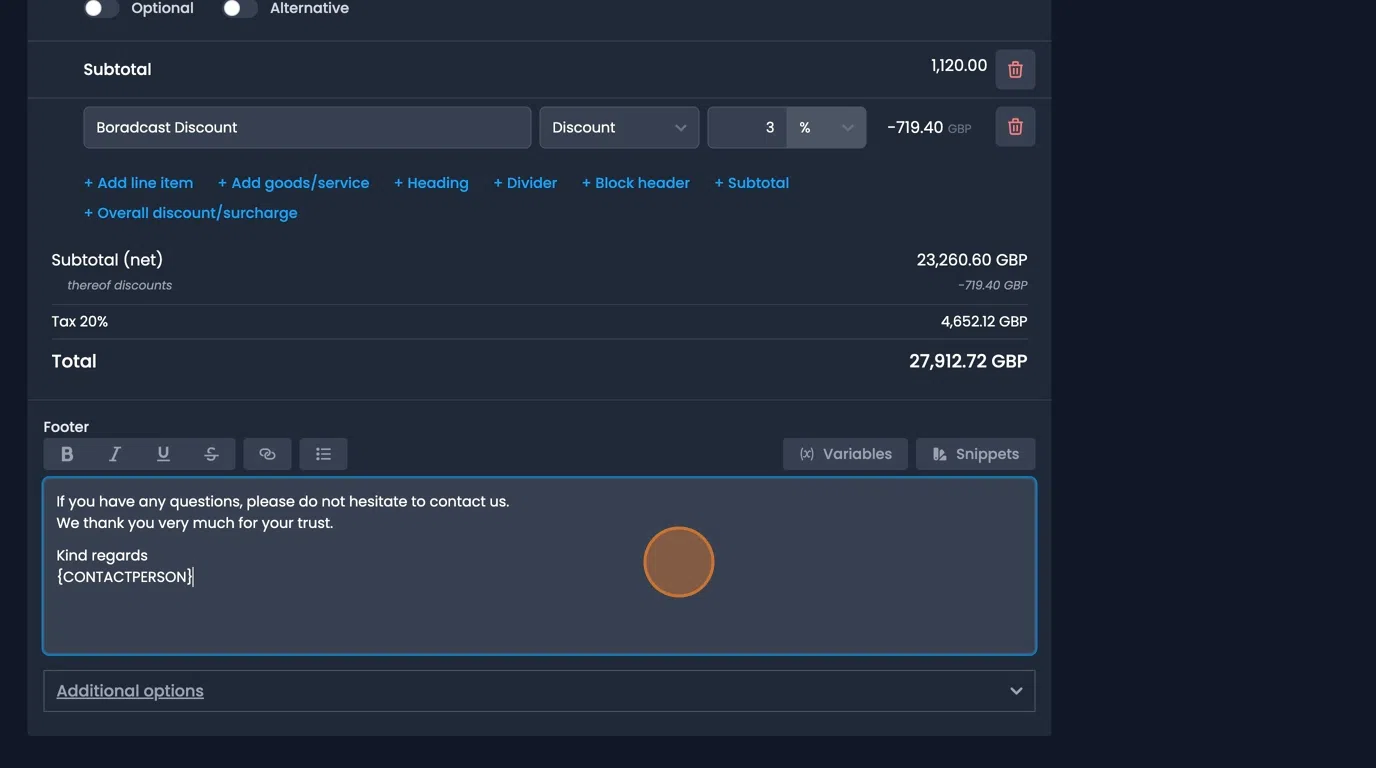
Task: Open the Variables panel
Action: (845, 453)
